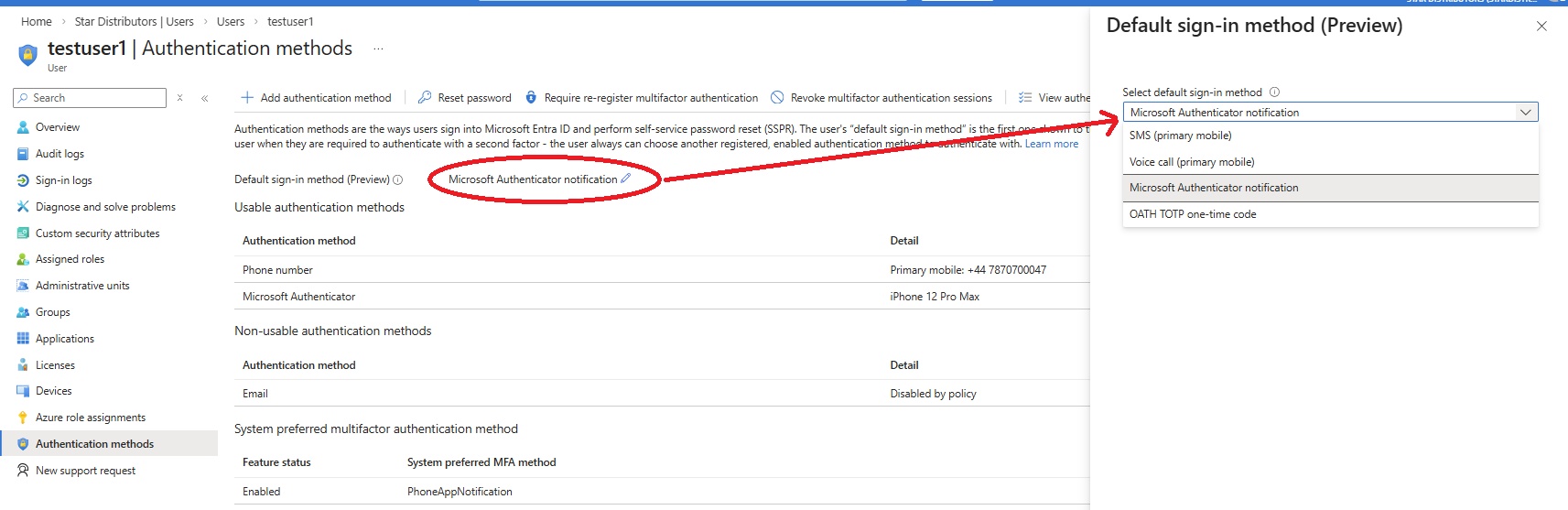Screen dimensions: 1568x510
Task: Click the Reset password key icon
Action: [425, 98]
